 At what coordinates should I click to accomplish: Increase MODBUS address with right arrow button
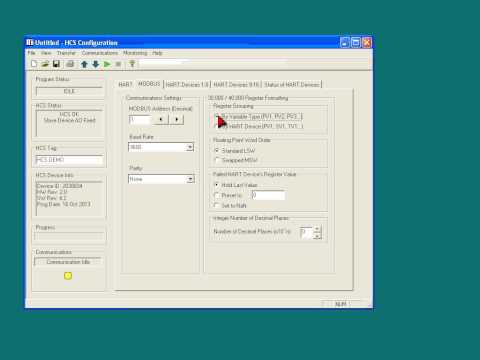click(176, 119)
